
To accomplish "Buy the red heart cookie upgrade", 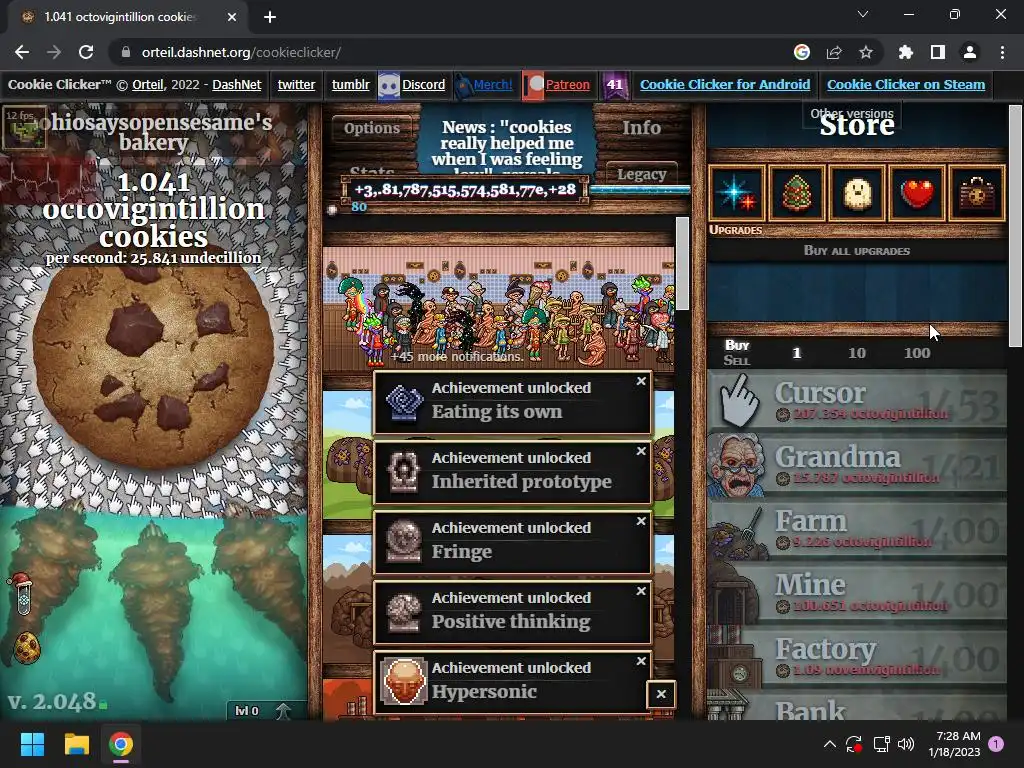I will pyautogui.click(x=917, y=194).
